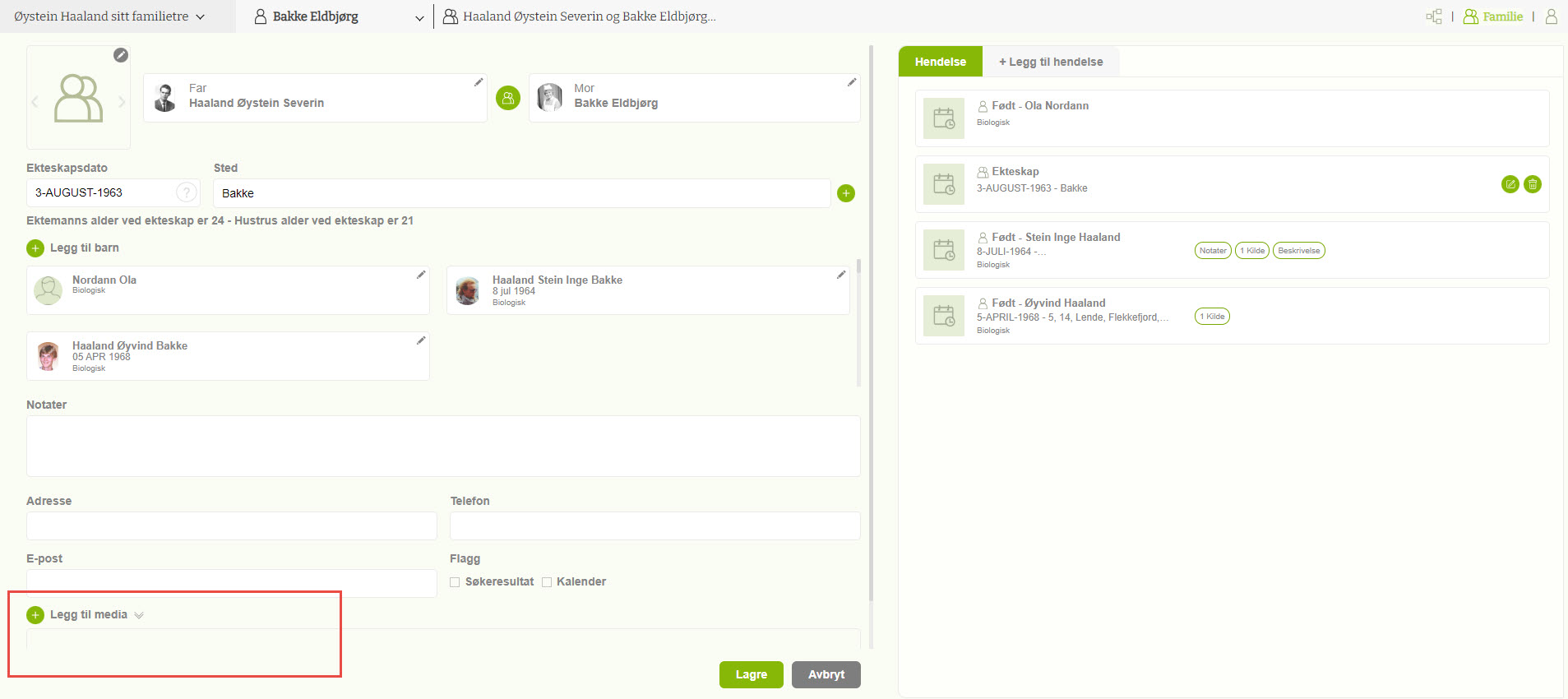1568x699 pixels.
Task: Expand the Bakke Eldbjørg person dropdown
Action: [419, 17]
